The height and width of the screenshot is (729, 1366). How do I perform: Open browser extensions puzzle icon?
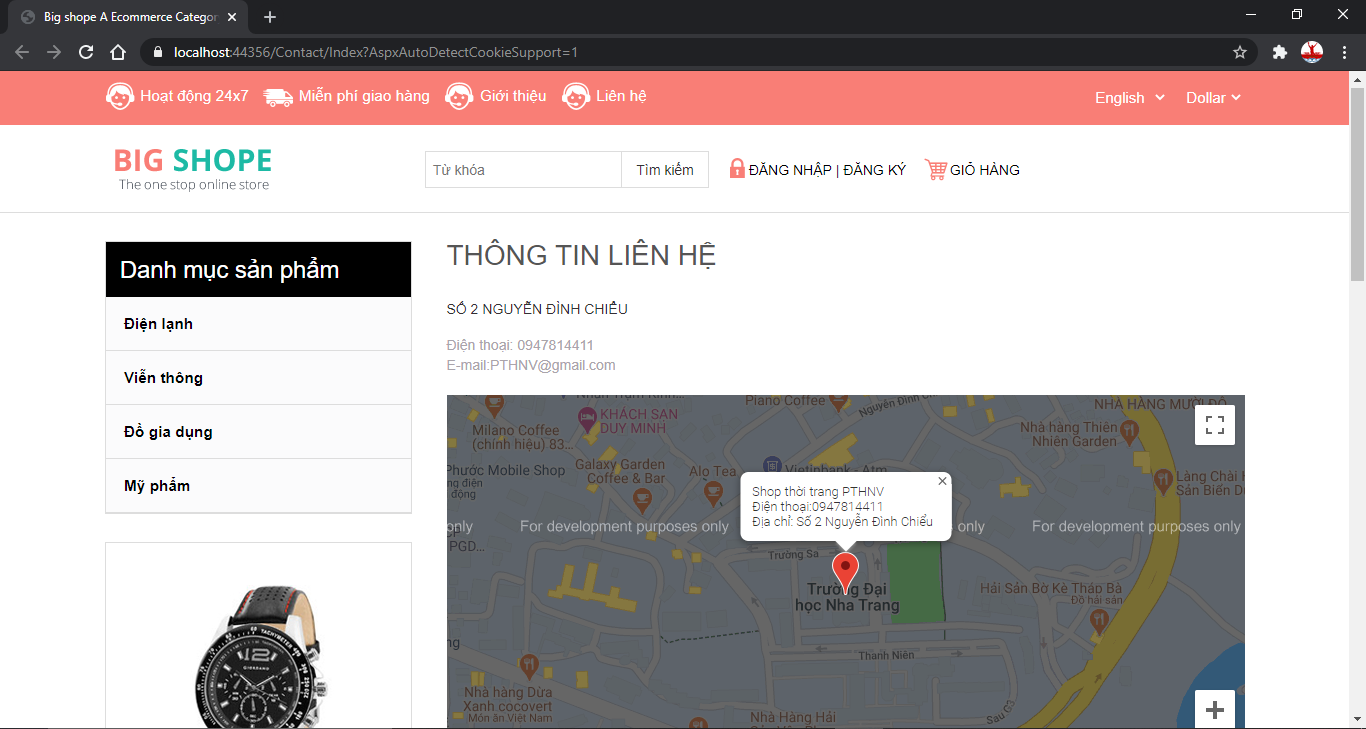(1280, 52)
